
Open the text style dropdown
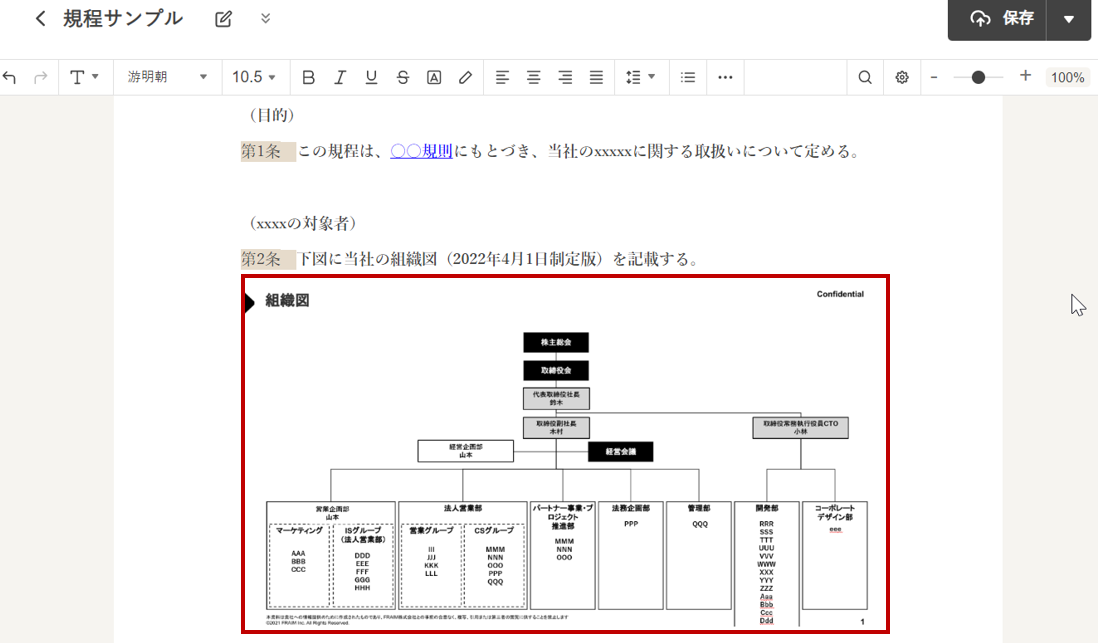pyautogui.click(x=84, y=77)
